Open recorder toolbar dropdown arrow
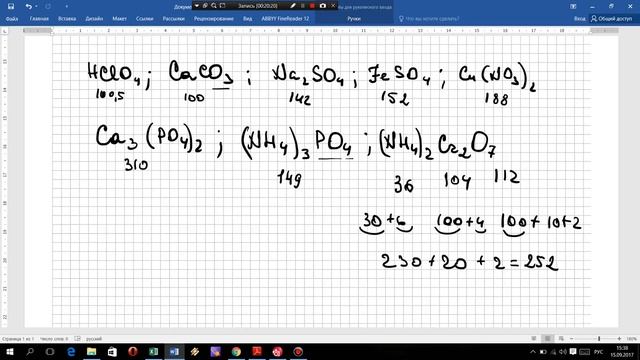Viewport: 640px width, 360px height. coord(197,6)
